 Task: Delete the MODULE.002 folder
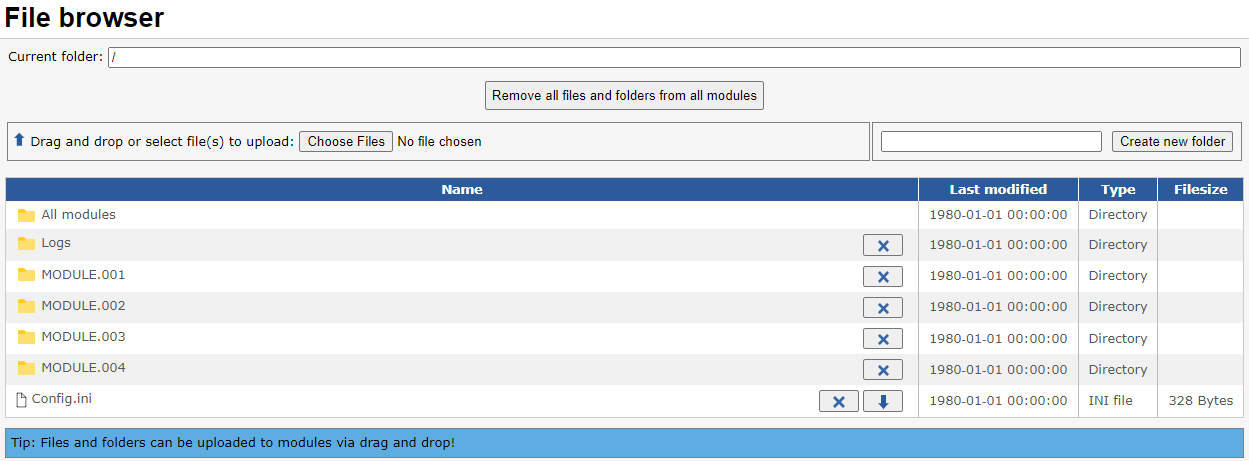(882, 307)
